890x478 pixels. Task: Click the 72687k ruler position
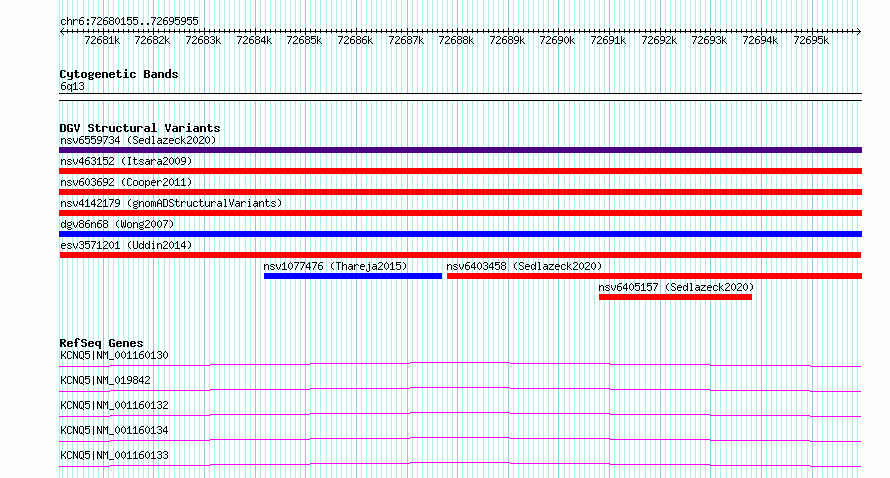406,40
